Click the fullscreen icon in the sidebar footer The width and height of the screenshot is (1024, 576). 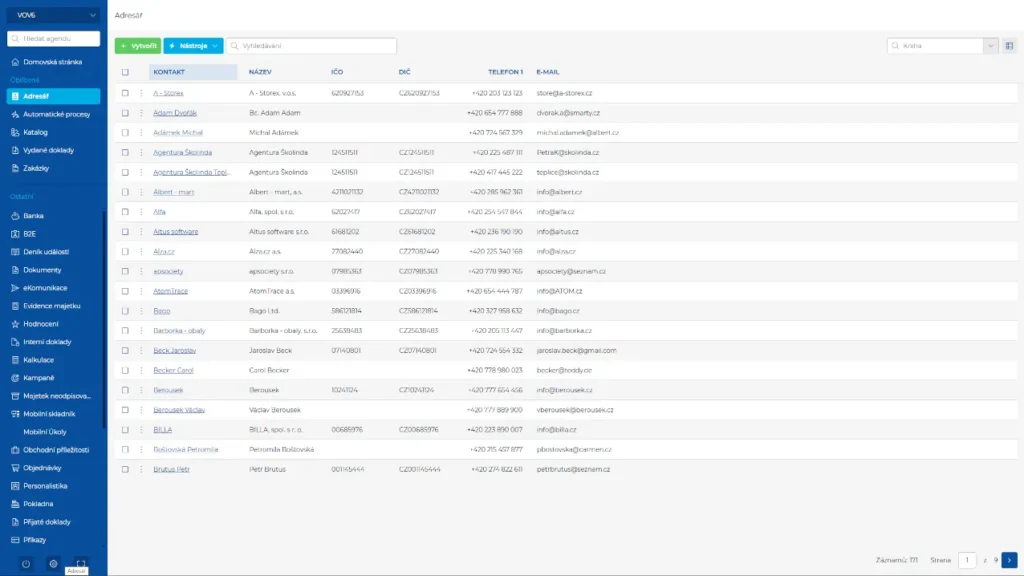[82, 564]
